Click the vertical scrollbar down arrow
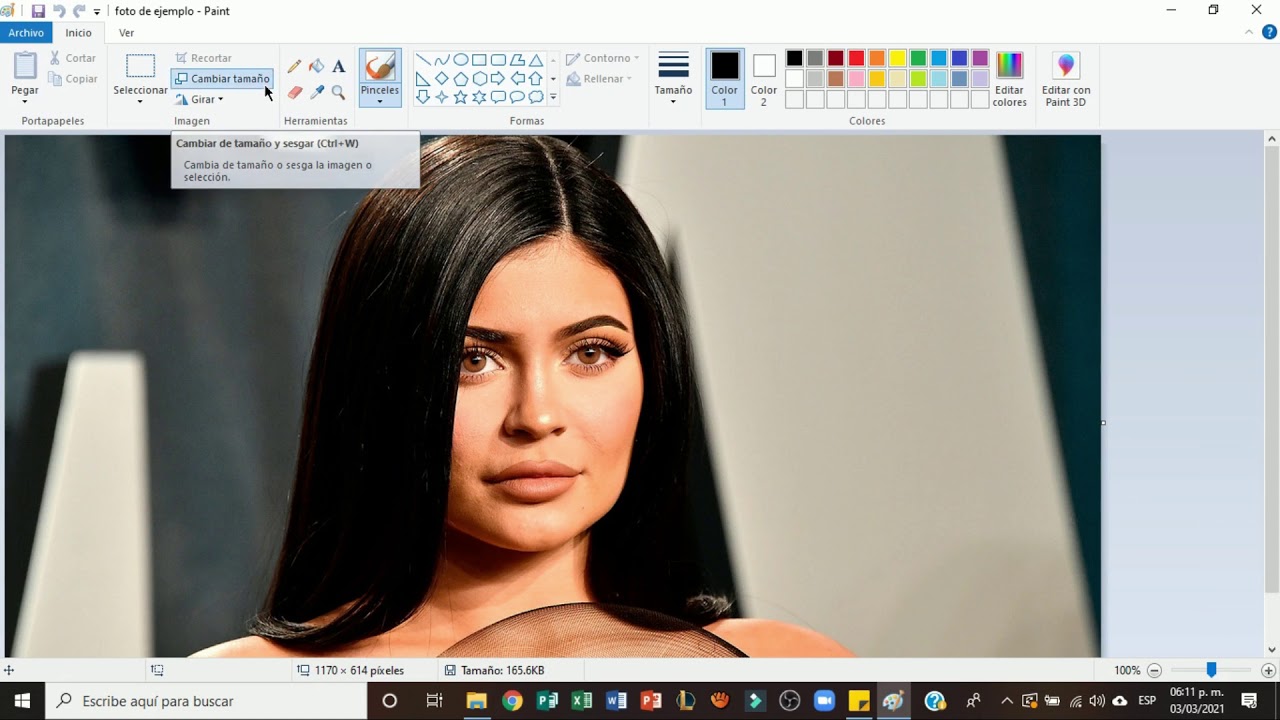The height and width of the screenshot is (720, 1280). coord(1272,650)
